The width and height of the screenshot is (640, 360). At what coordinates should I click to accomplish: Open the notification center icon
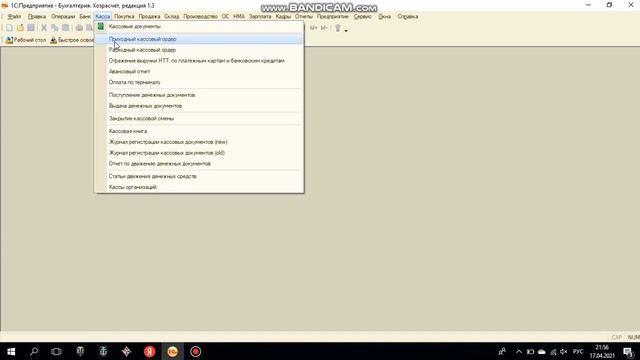pos(629,352)
